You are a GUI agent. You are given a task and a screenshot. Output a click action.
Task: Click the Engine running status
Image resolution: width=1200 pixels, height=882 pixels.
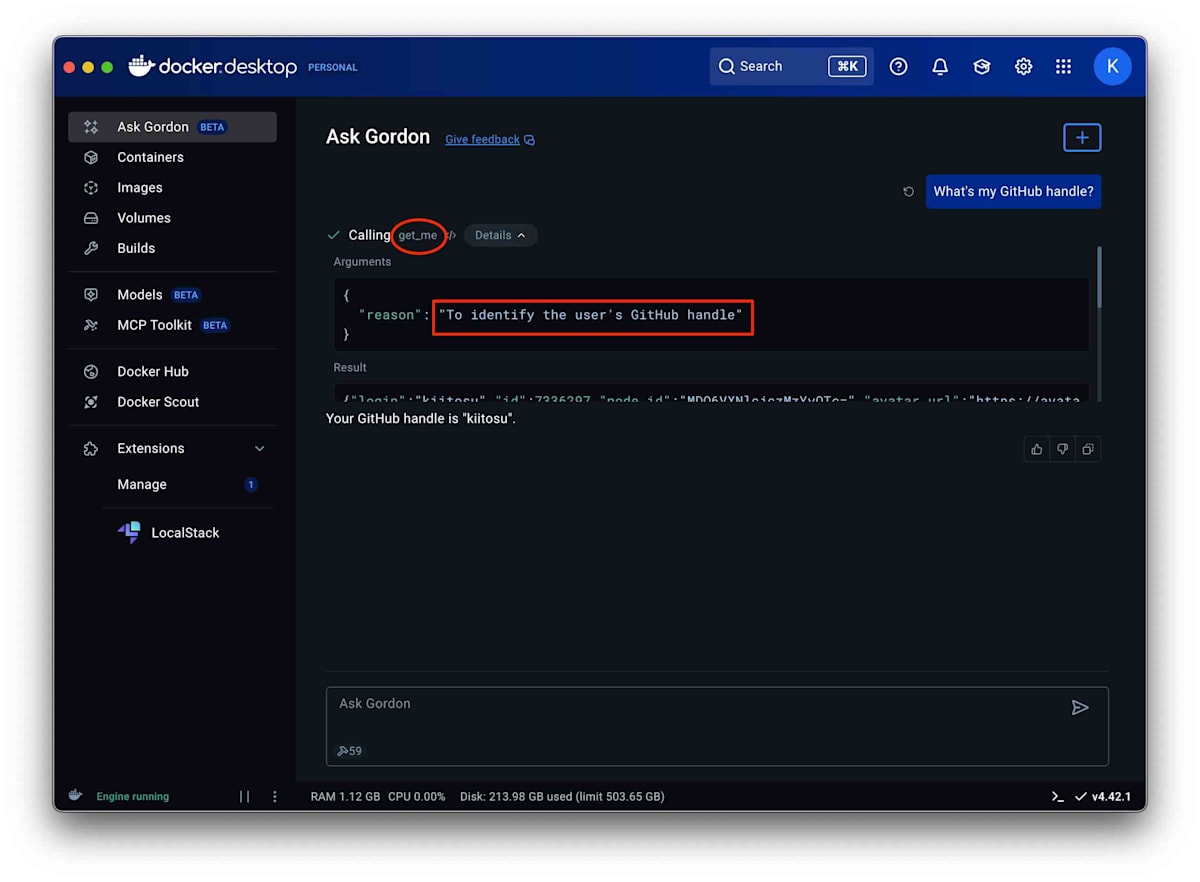coord(133,797)
